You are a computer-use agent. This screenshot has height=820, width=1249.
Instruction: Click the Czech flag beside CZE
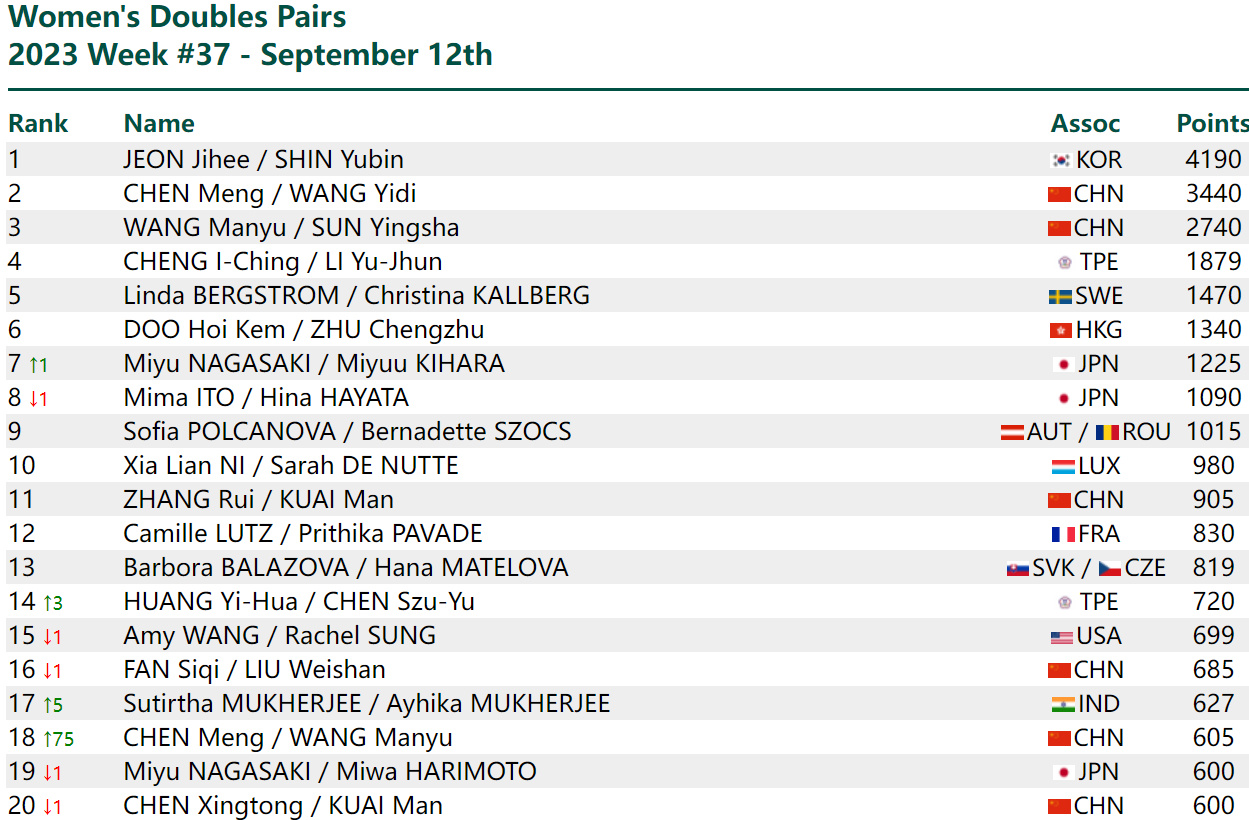coord(1110,568)
